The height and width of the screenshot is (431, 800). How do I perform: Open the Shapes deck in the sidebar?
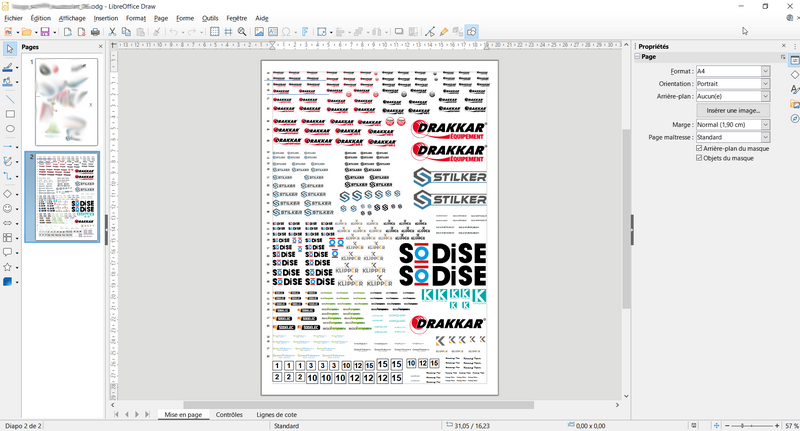pyautogui.click(x=794, y=75)
